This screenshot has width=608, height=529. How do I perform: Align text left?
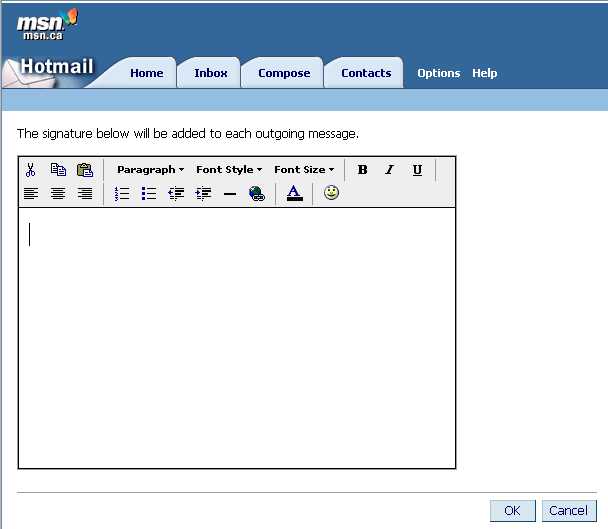point(31,193)
